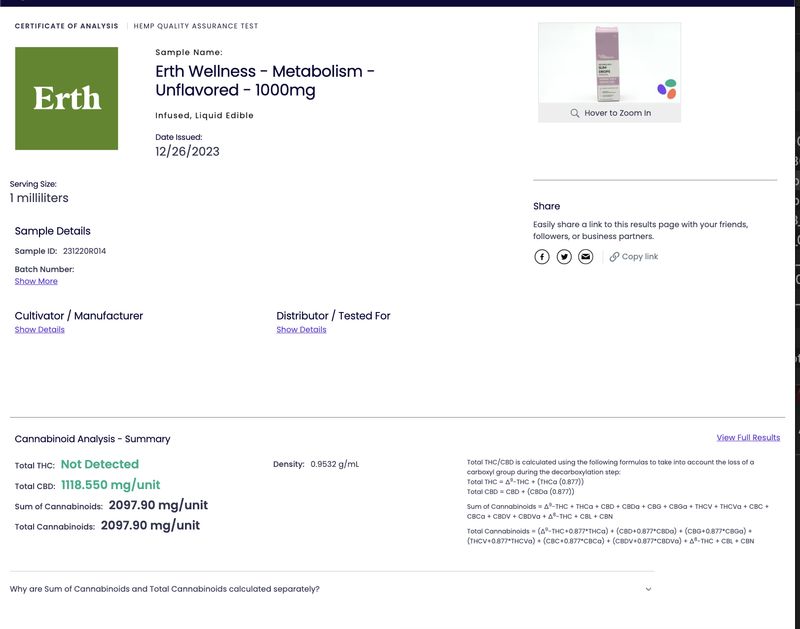This screenshot has width=800, height=629.
Task: Share results via Twitter icon
Action: pos(564,257)
